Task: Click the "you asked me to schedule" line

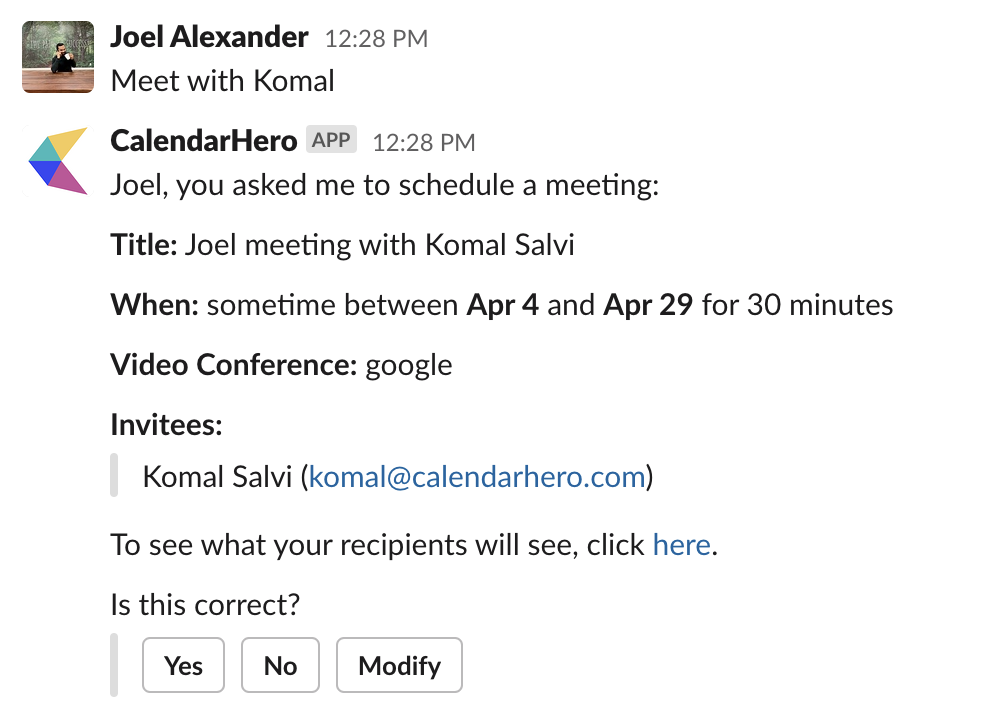Action: tap(384, 186)
